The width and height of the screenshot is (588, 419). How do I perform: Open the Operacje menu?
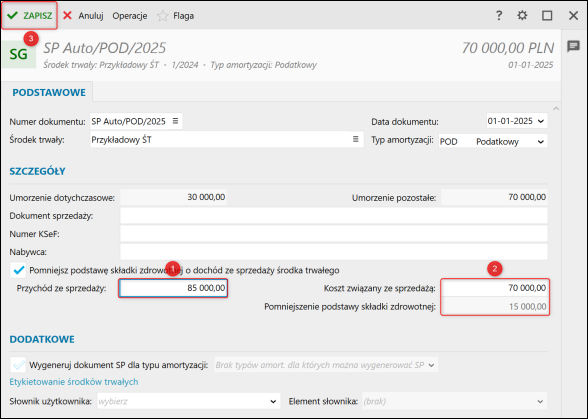click(x=130, y=16)
